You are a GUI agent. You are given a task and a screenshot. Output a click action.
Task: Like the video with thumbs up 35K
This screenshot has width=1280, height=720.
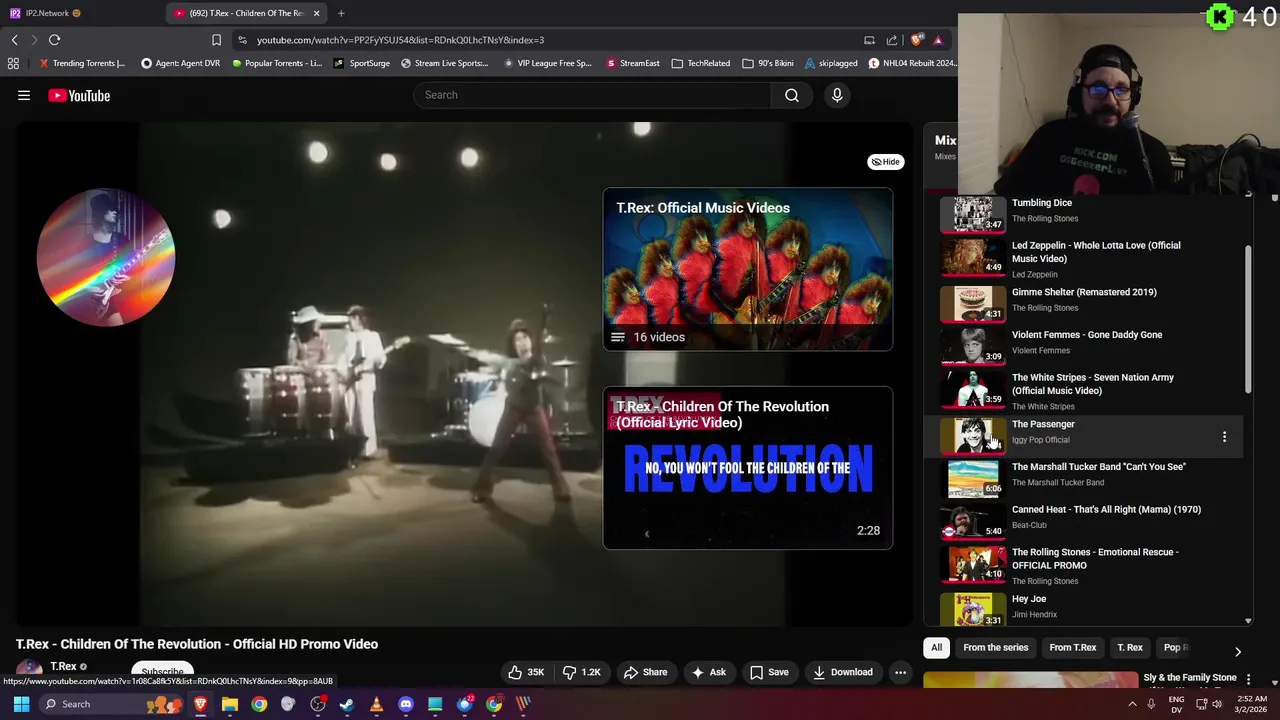(527, 672)
